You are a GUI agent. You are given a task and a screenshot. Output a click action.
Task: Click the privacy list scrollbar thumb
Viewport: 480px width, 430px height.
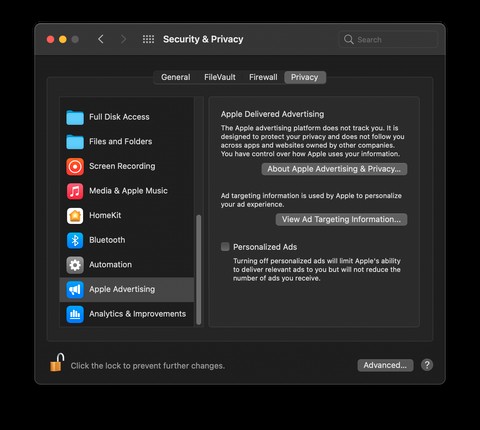click(199, 269)
